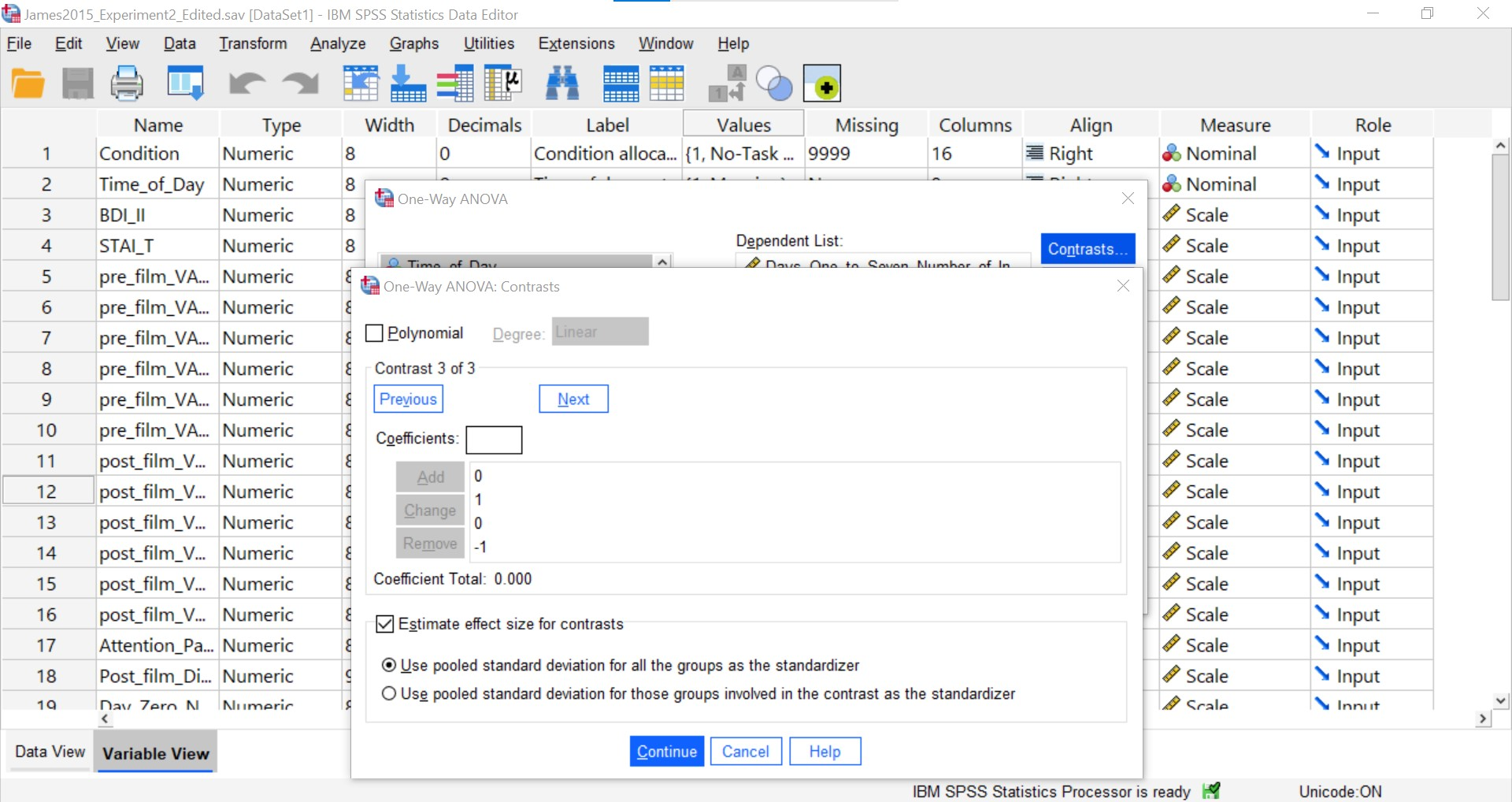Select the Variable View tab

point(156,752)
